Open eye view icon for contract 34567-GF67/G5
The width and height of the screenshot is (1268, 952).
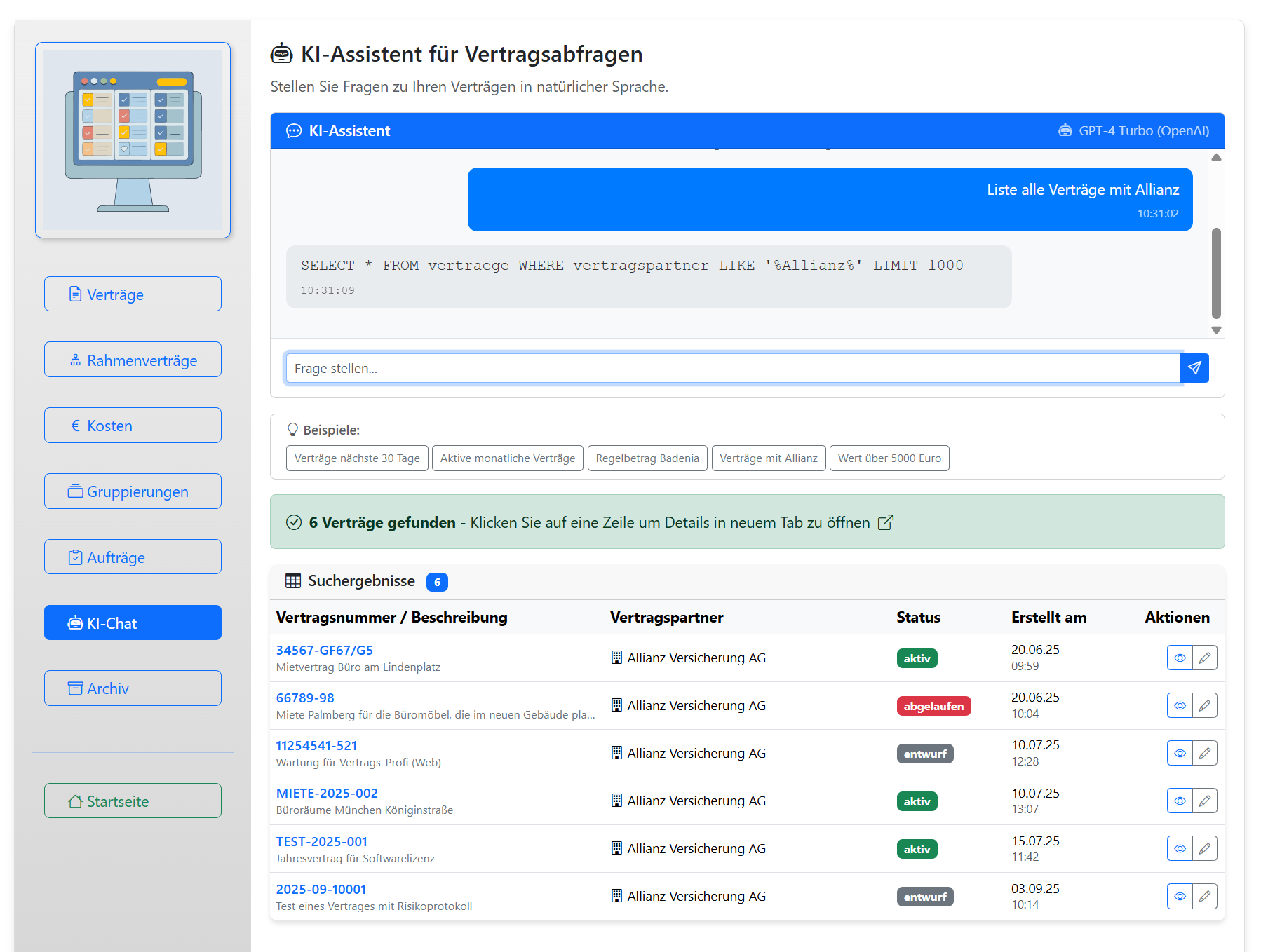[x=1180, y=658]
